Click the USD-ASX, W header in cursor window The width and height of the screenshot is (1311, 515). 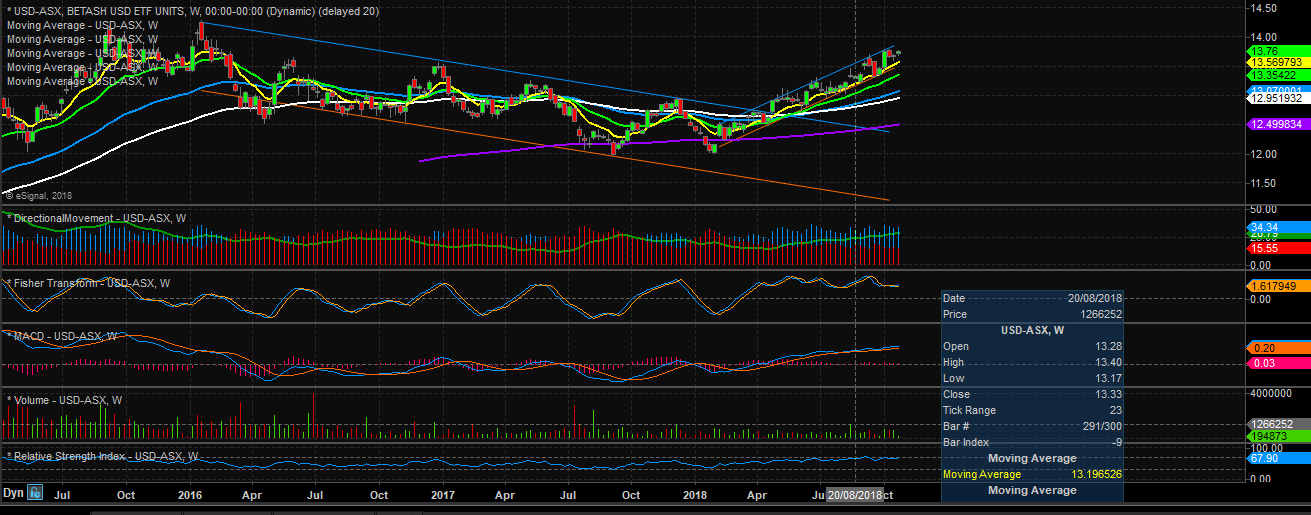[1032, 330]
